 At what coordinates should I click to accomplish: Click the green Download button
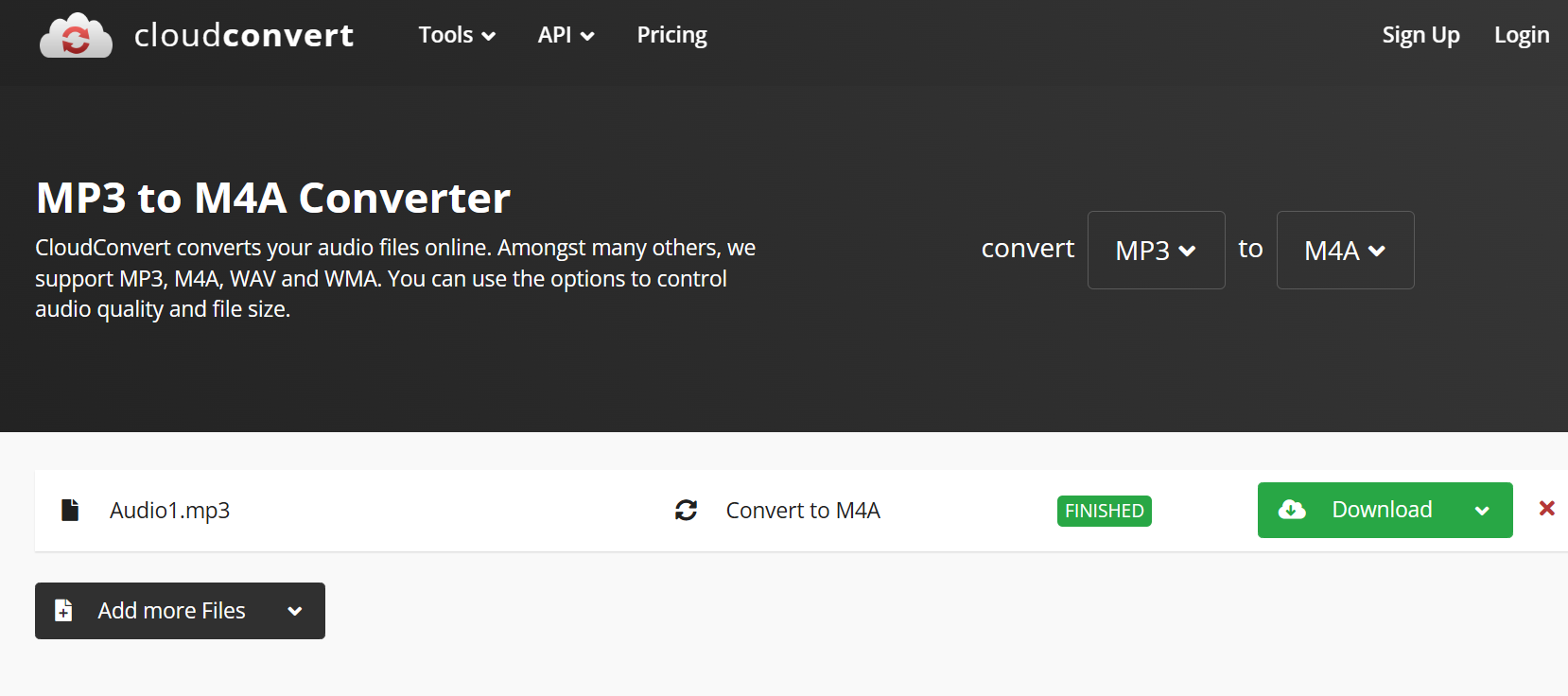click(1381, 510)
